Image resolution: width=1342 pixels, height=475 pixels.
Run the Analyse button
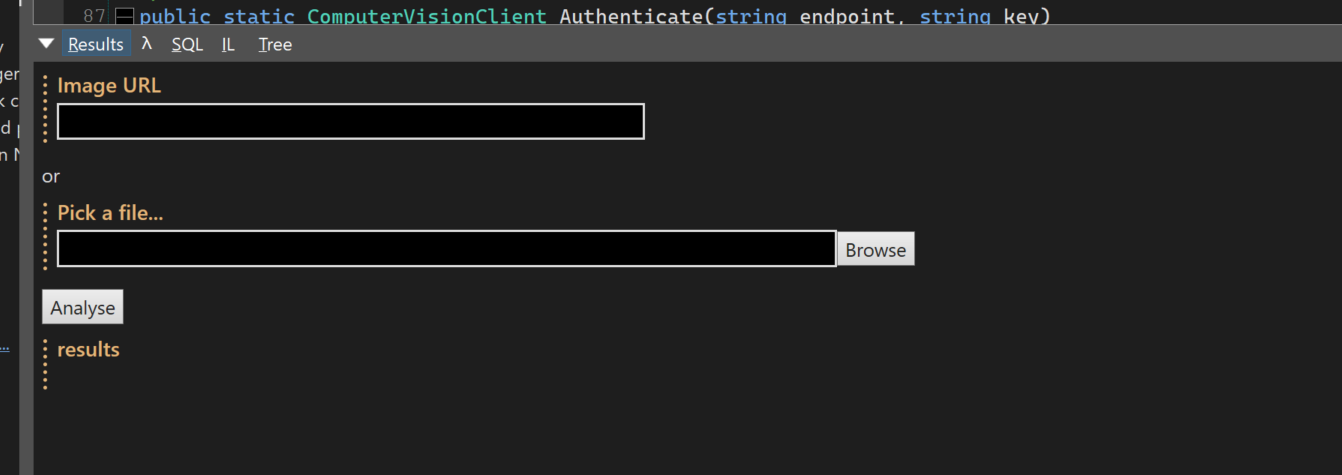[x=83, y=308]
